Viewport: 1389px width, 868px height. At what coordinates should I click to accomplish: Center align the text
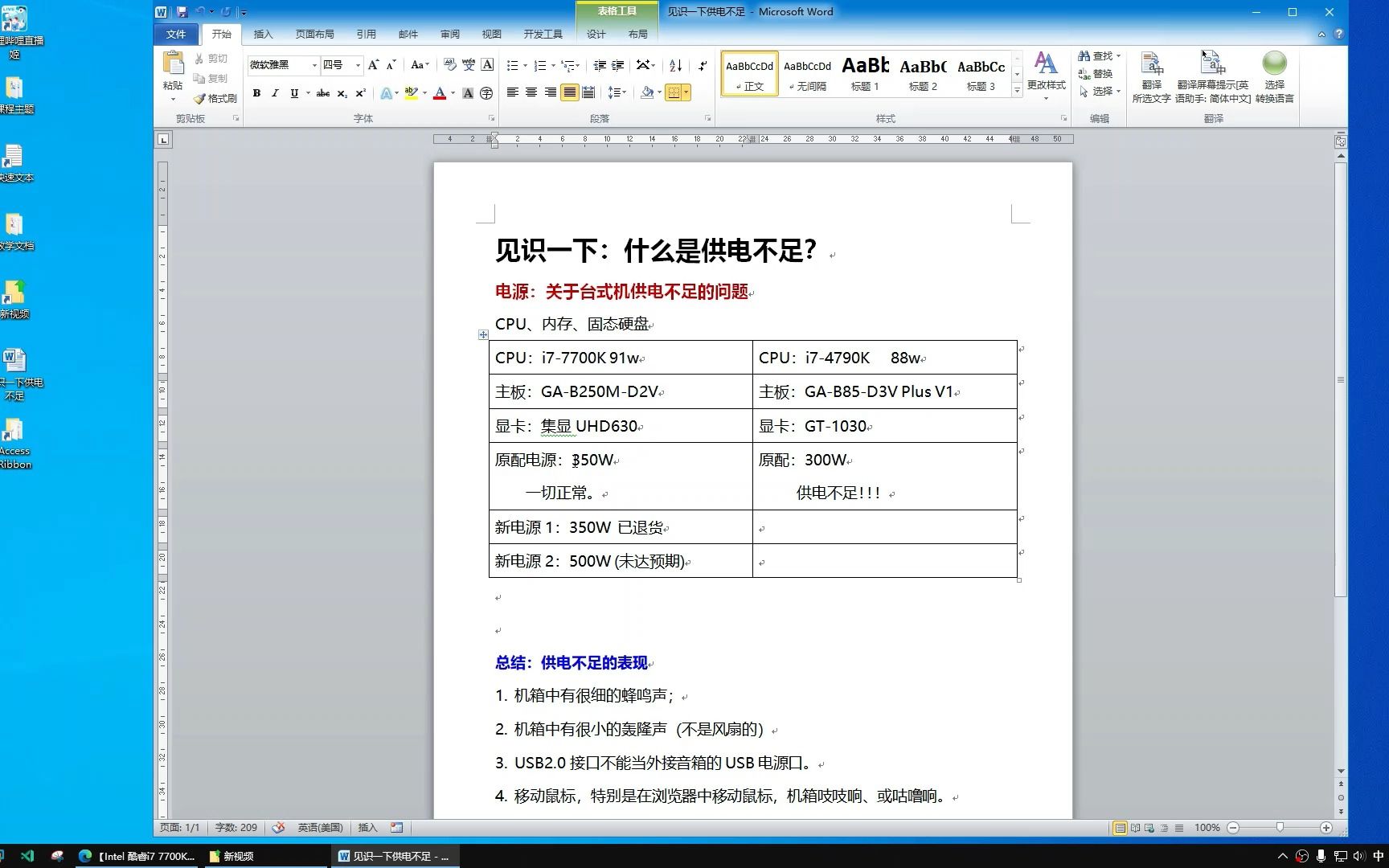(x=531, y=93)
